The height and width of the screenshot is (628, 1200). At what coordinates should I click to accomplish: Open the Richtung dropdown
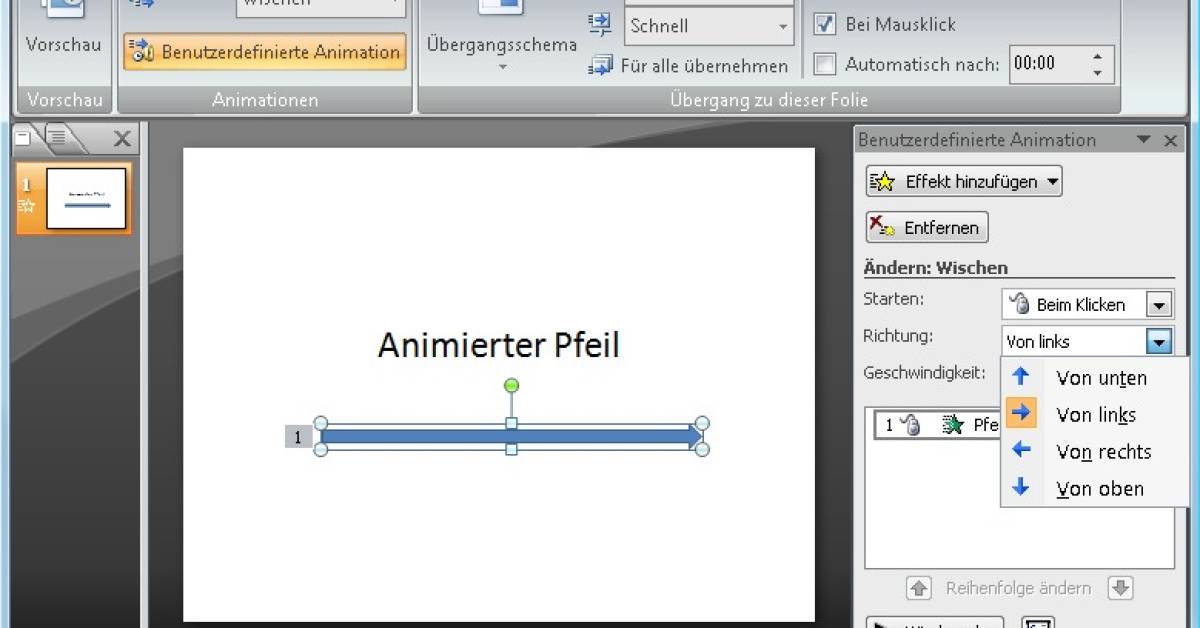coord(1157,341)
